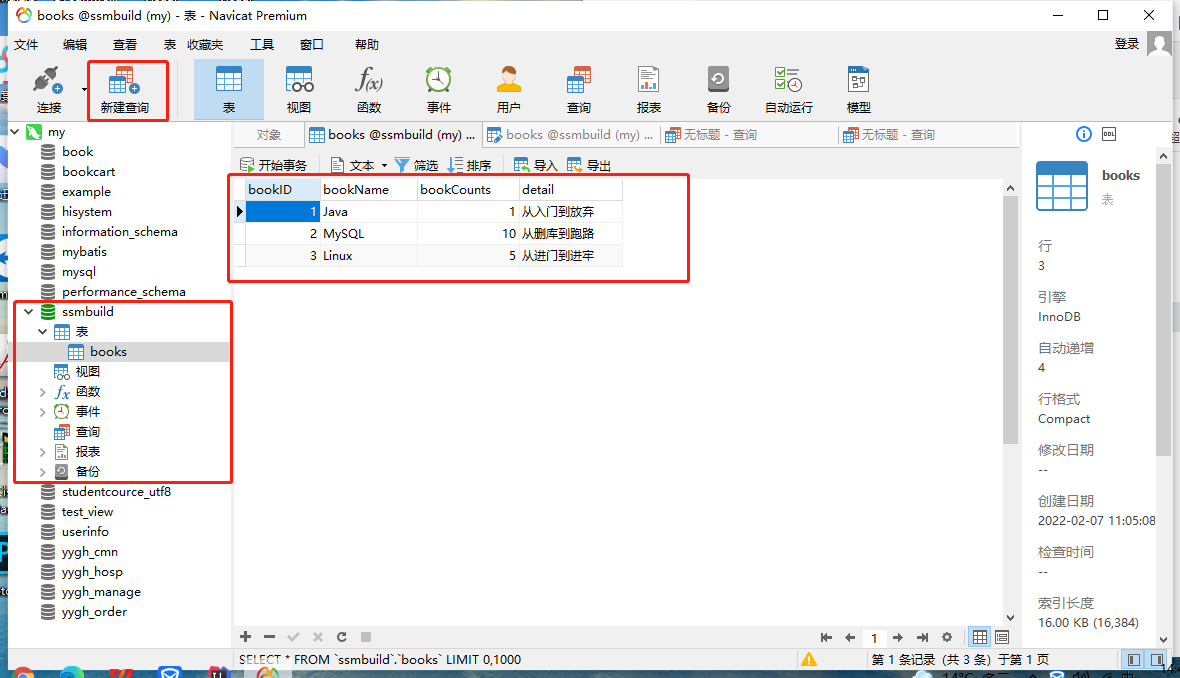This screenshot has height=678, width=1180.
Task: Click the 登录 login link
Action: coord(1127,44)
